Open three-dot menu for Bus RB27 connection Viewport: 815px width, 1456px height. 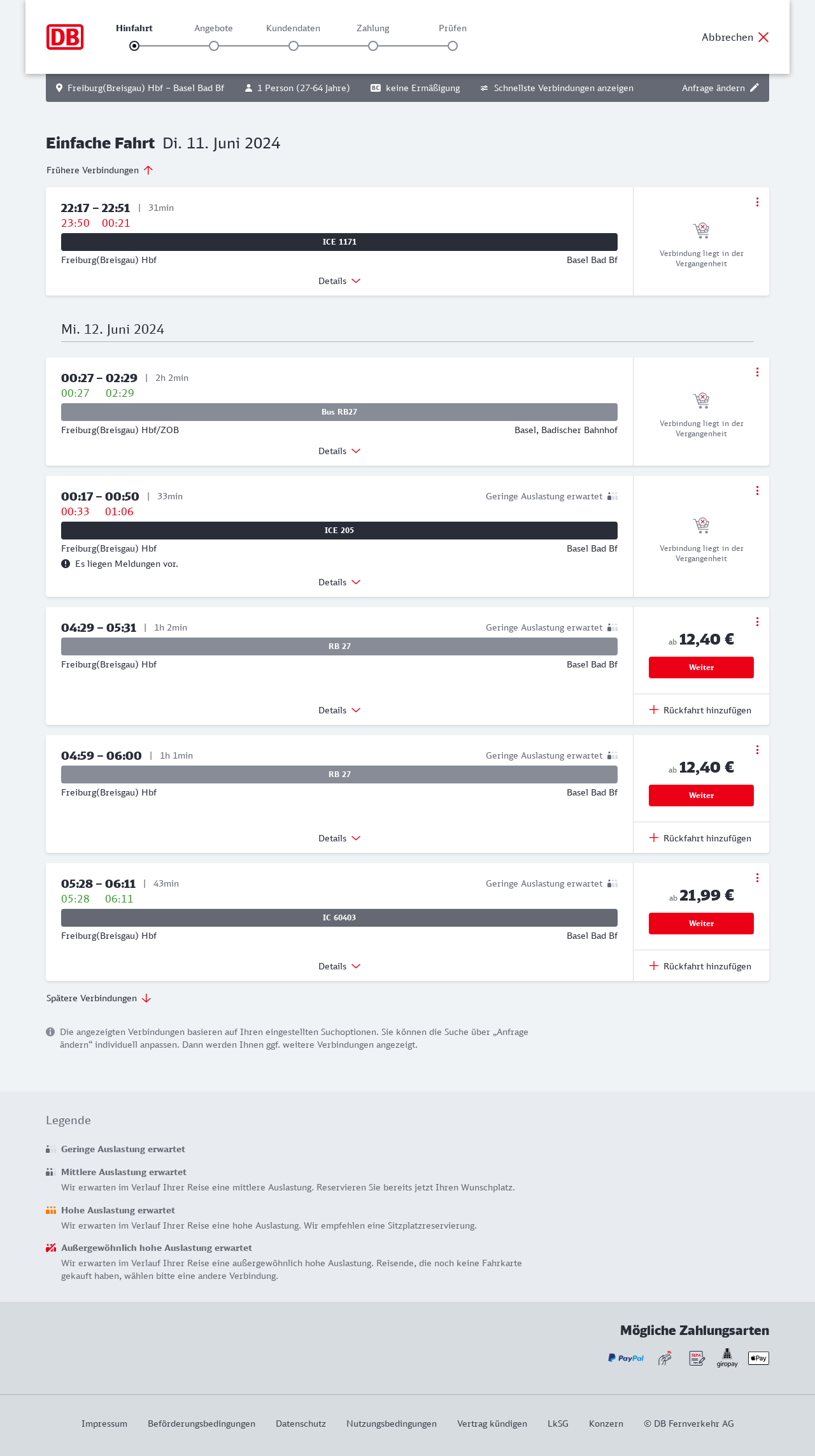click(x=757, y=372)
